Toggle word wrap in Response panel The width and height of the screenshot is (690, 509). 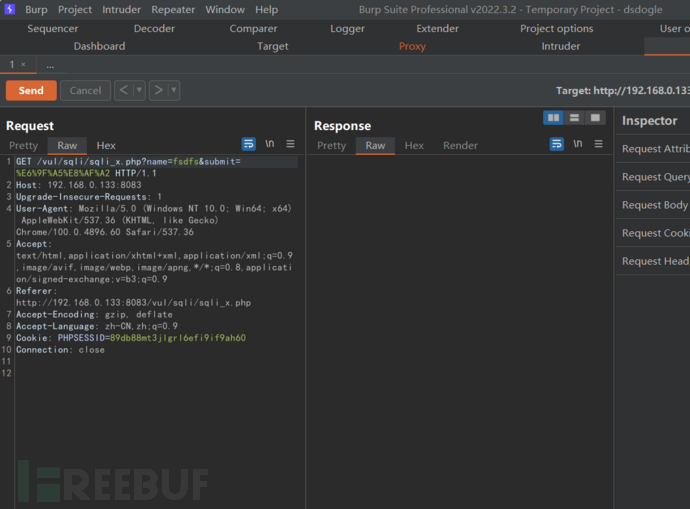coord(557,144)
